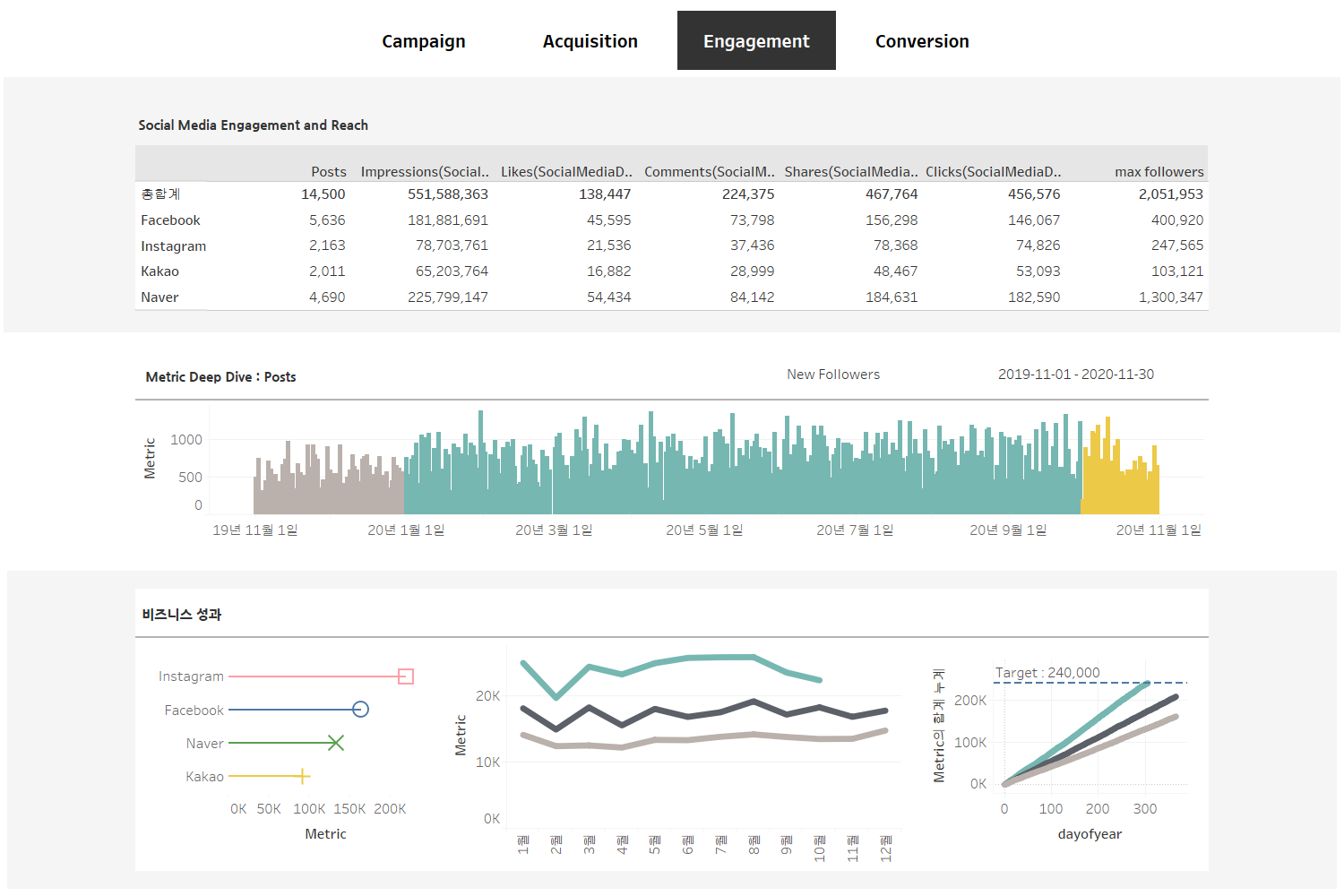Click total impressions value 551,588,363
The image size is (1344, 896).
tap(448, 194)
